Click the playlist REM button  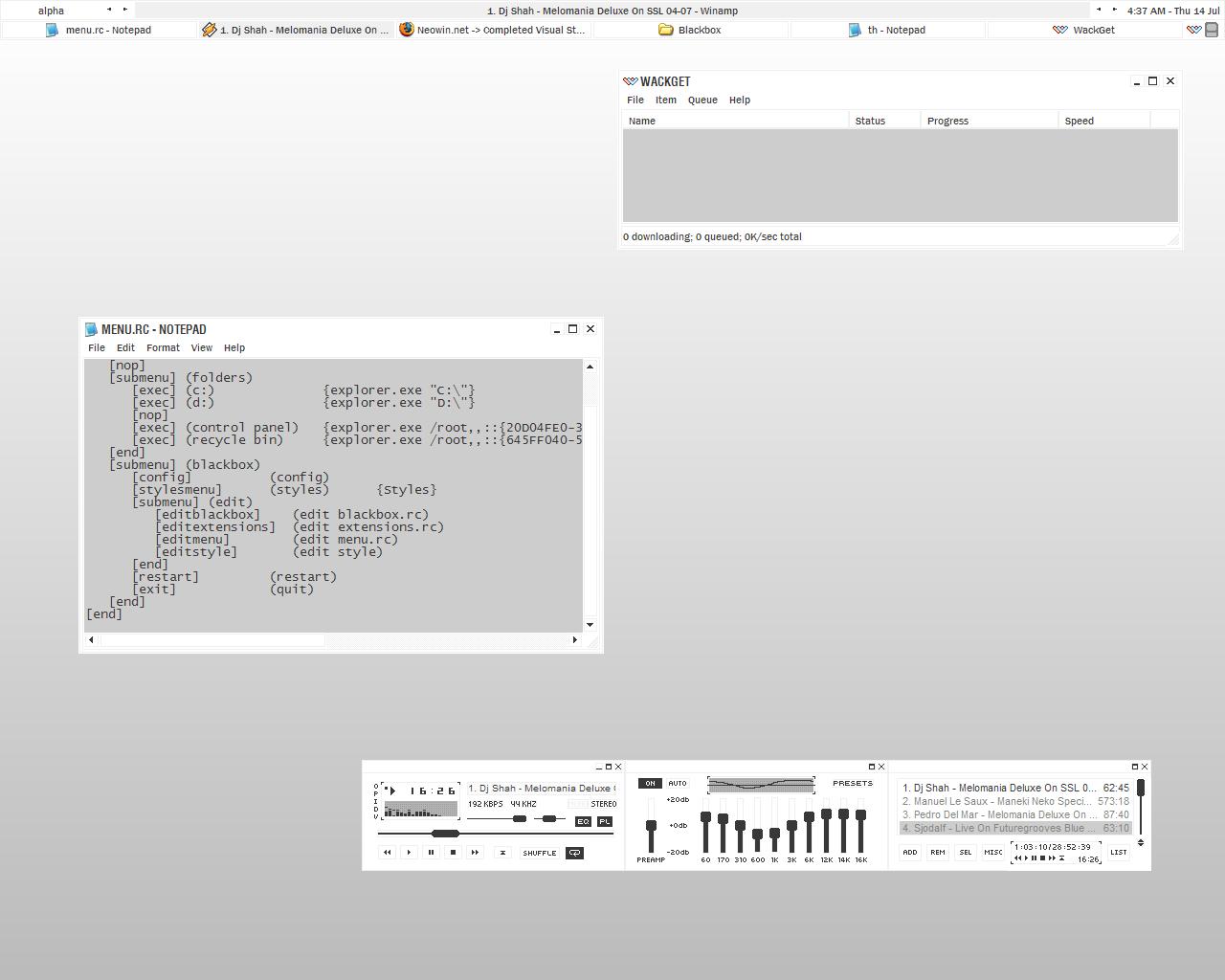(938, 852)
